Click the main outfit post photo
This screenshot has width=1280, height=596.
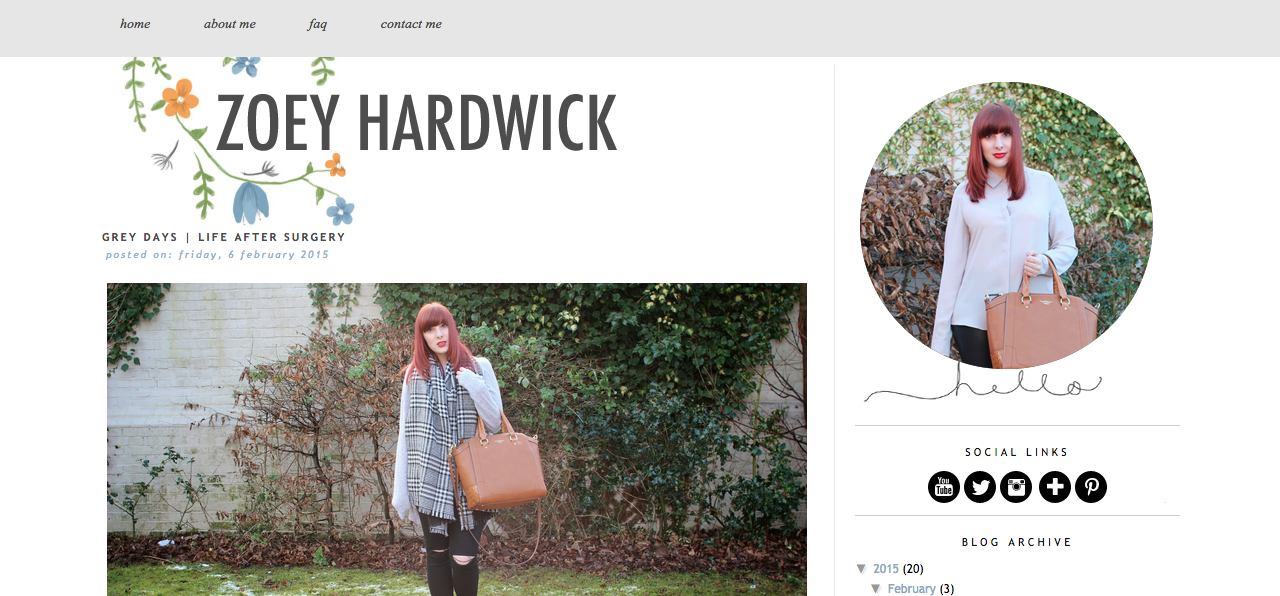tap(457, 439)
